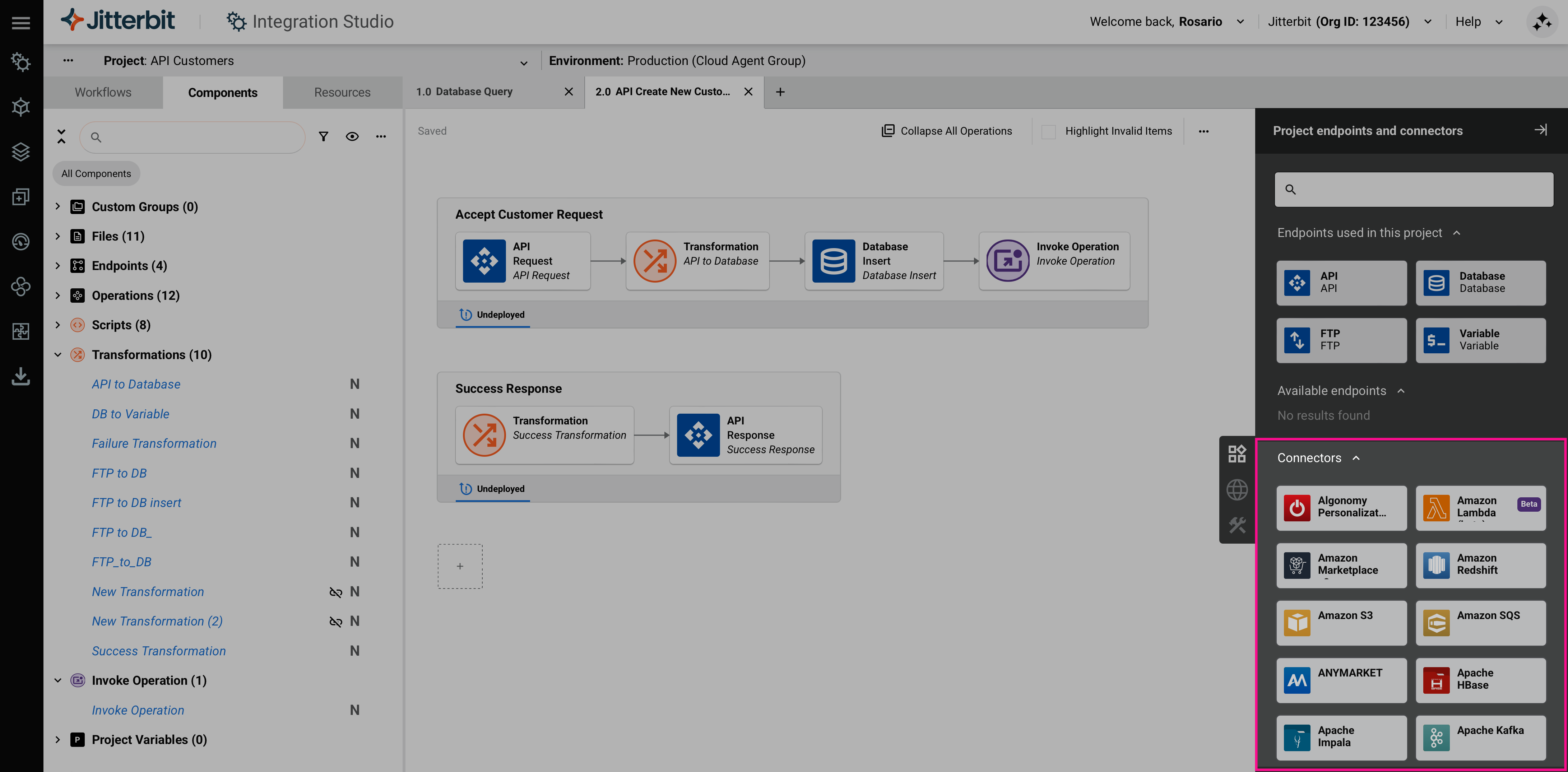
Task: Click the endpoints search input field
Action: 1414,190
